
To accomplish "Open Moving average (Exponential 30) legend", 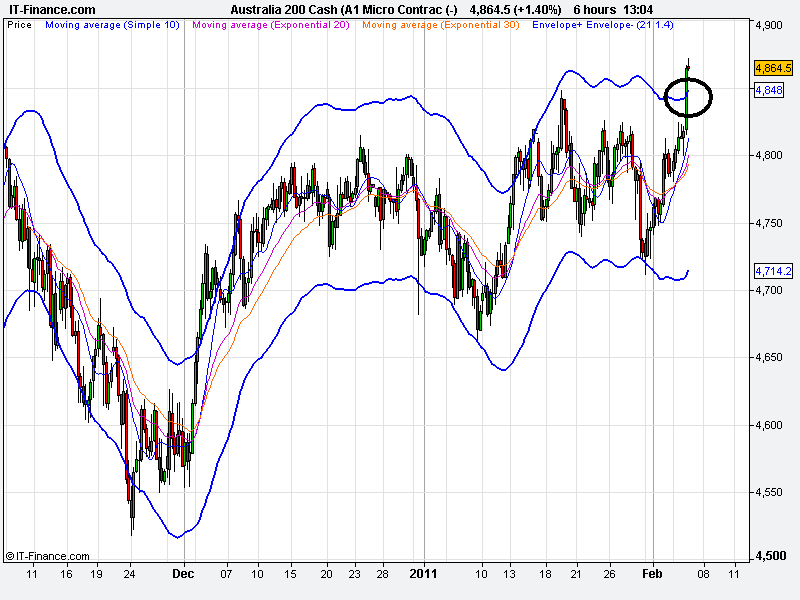I will 441,24.
